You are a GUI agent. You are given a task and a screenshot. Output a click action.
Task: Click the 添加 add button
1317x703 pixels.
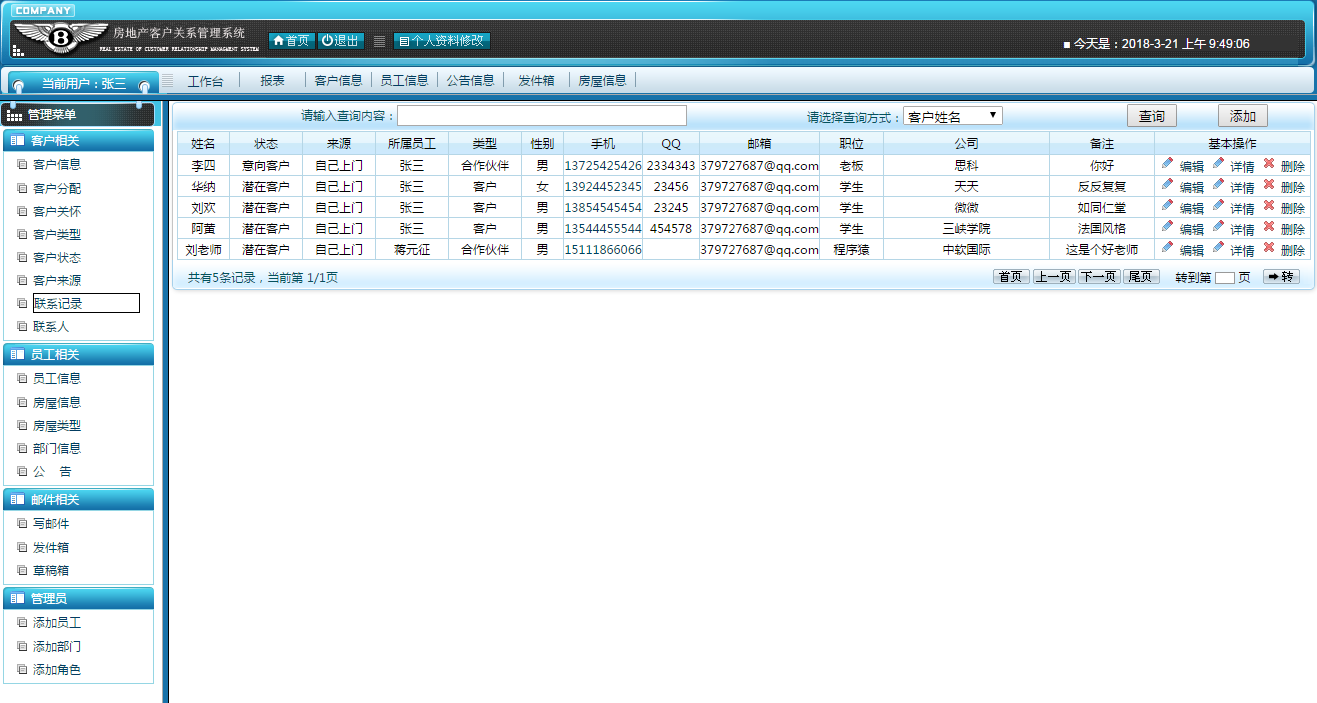1243,116
